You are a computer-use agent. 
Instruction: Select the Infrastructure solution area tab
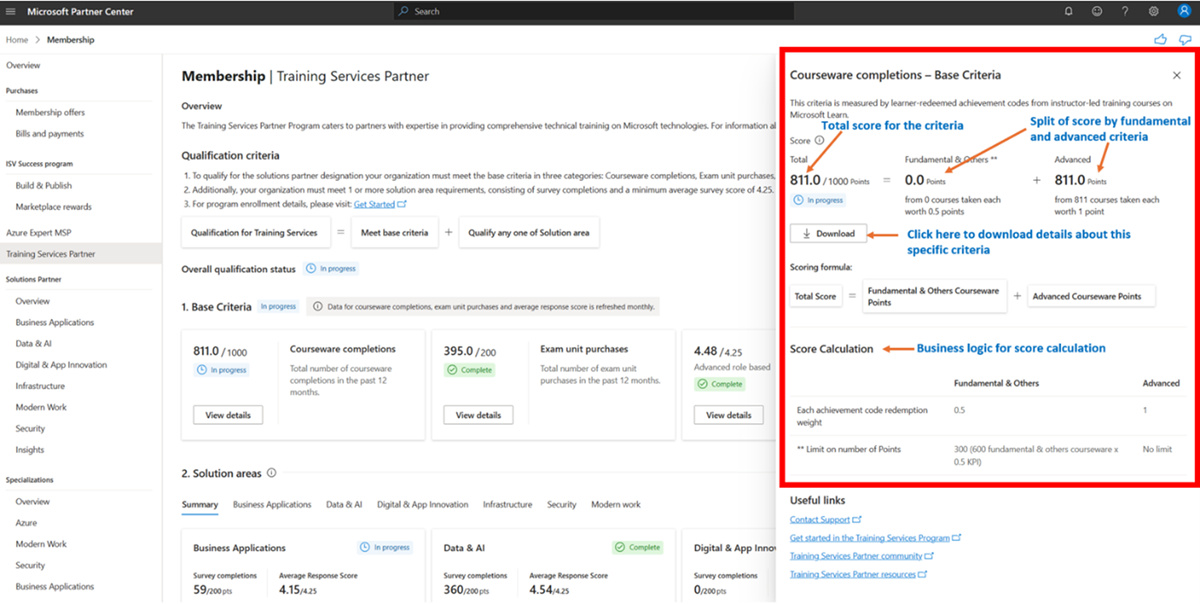point(507,505)
